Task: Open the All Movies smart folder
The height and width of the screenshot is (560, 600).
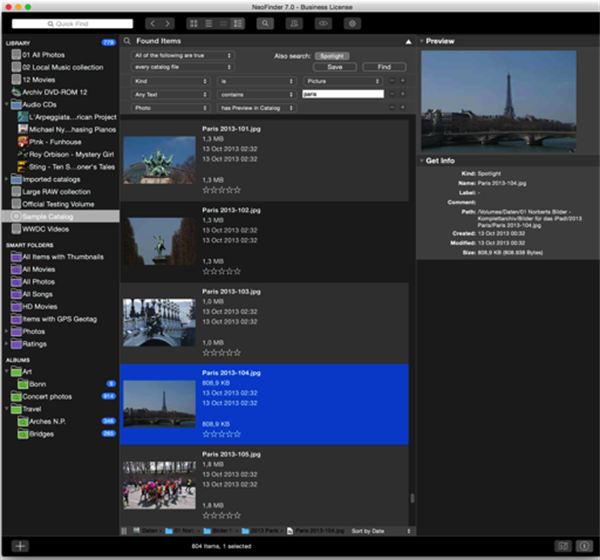Action: point(38,269)
